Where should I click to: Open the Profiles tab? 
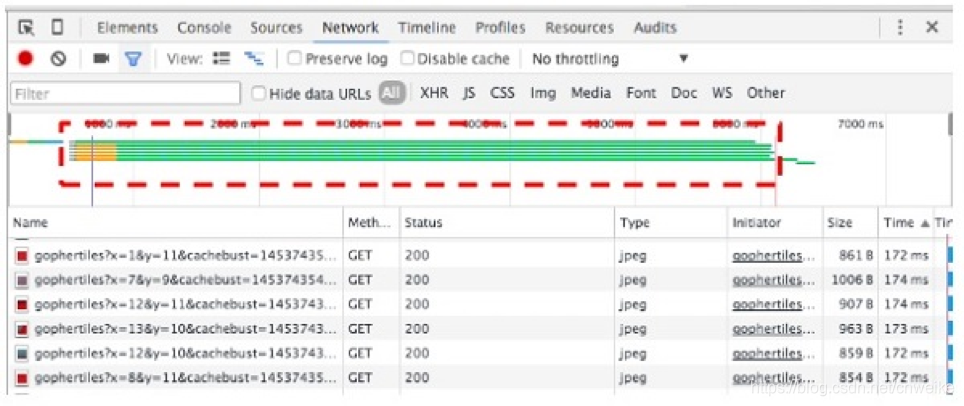(500, 28)
